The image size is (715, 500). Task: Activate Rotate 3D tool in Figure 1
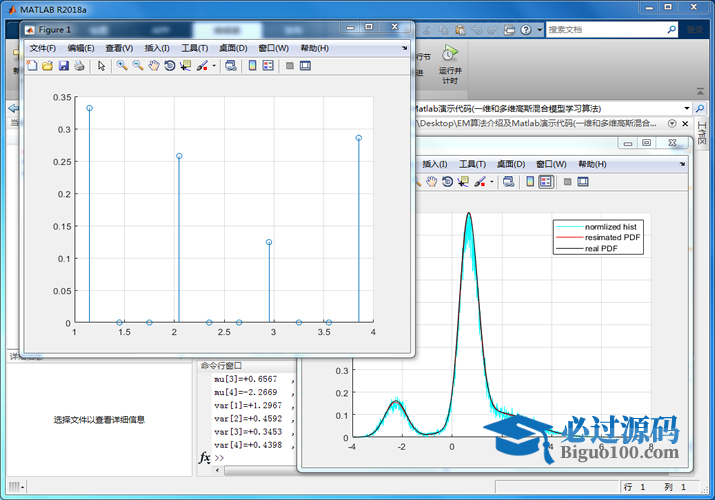coord(170,66)
